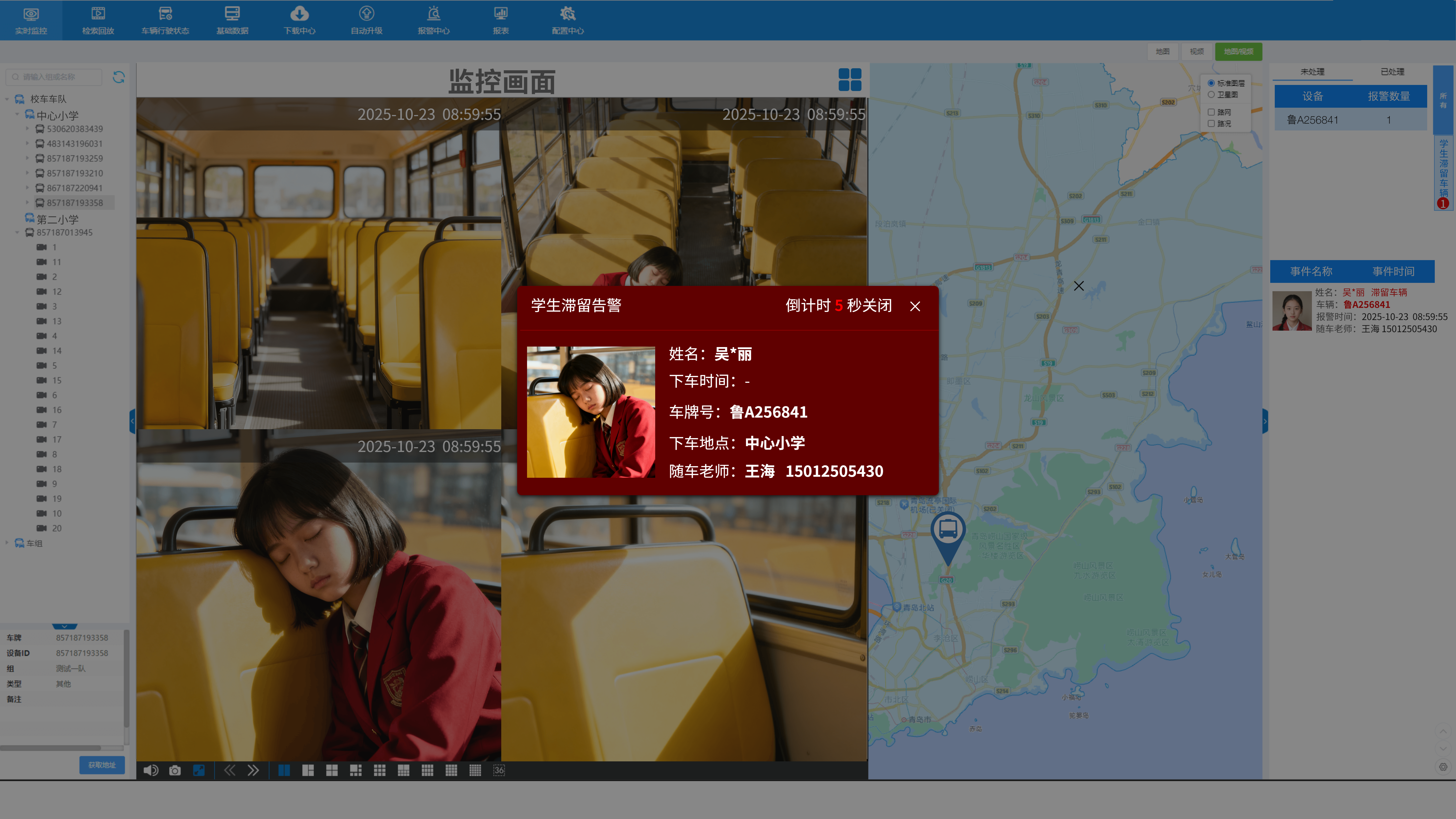Collapse the vehicle info details panel
The height and width of the screenshot is (819, 1456).
[x=64, y=626]
